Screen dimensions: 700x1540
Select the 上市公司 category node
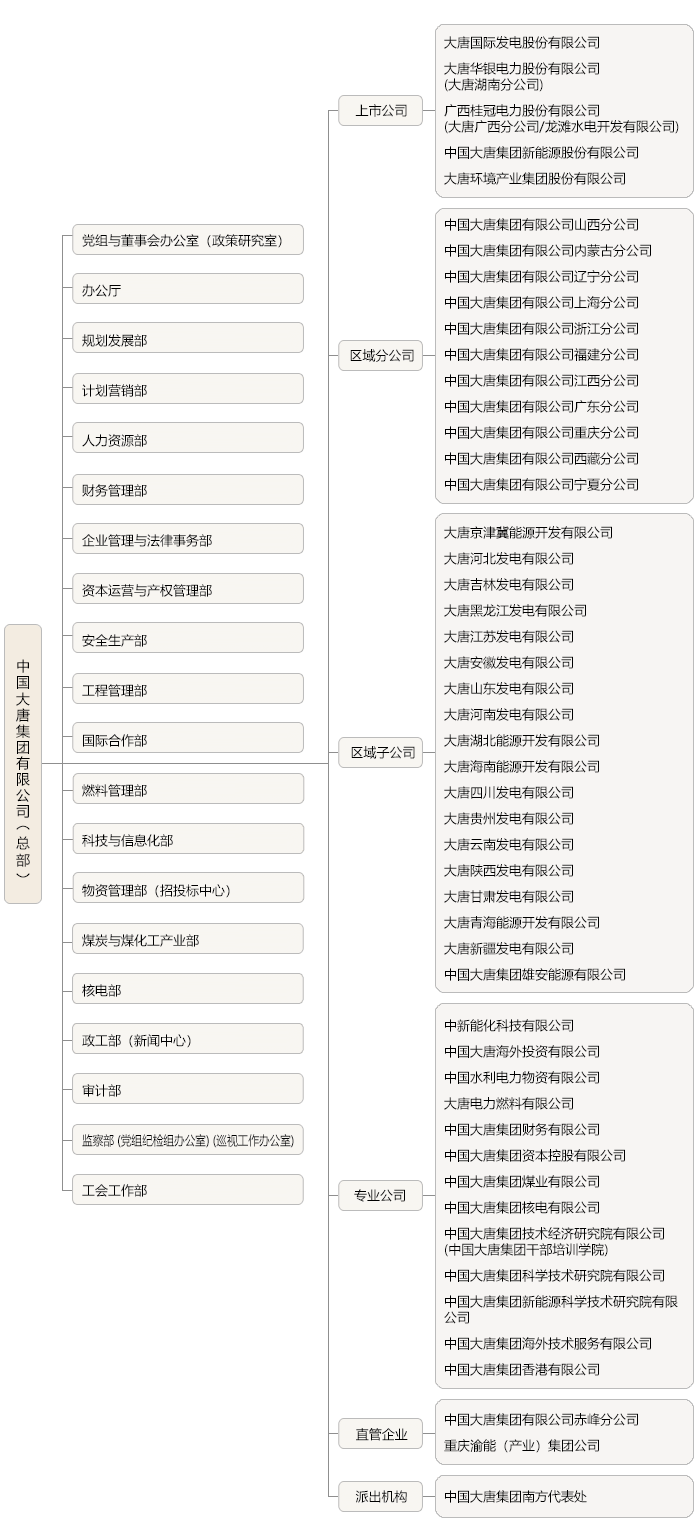point(381,111)
